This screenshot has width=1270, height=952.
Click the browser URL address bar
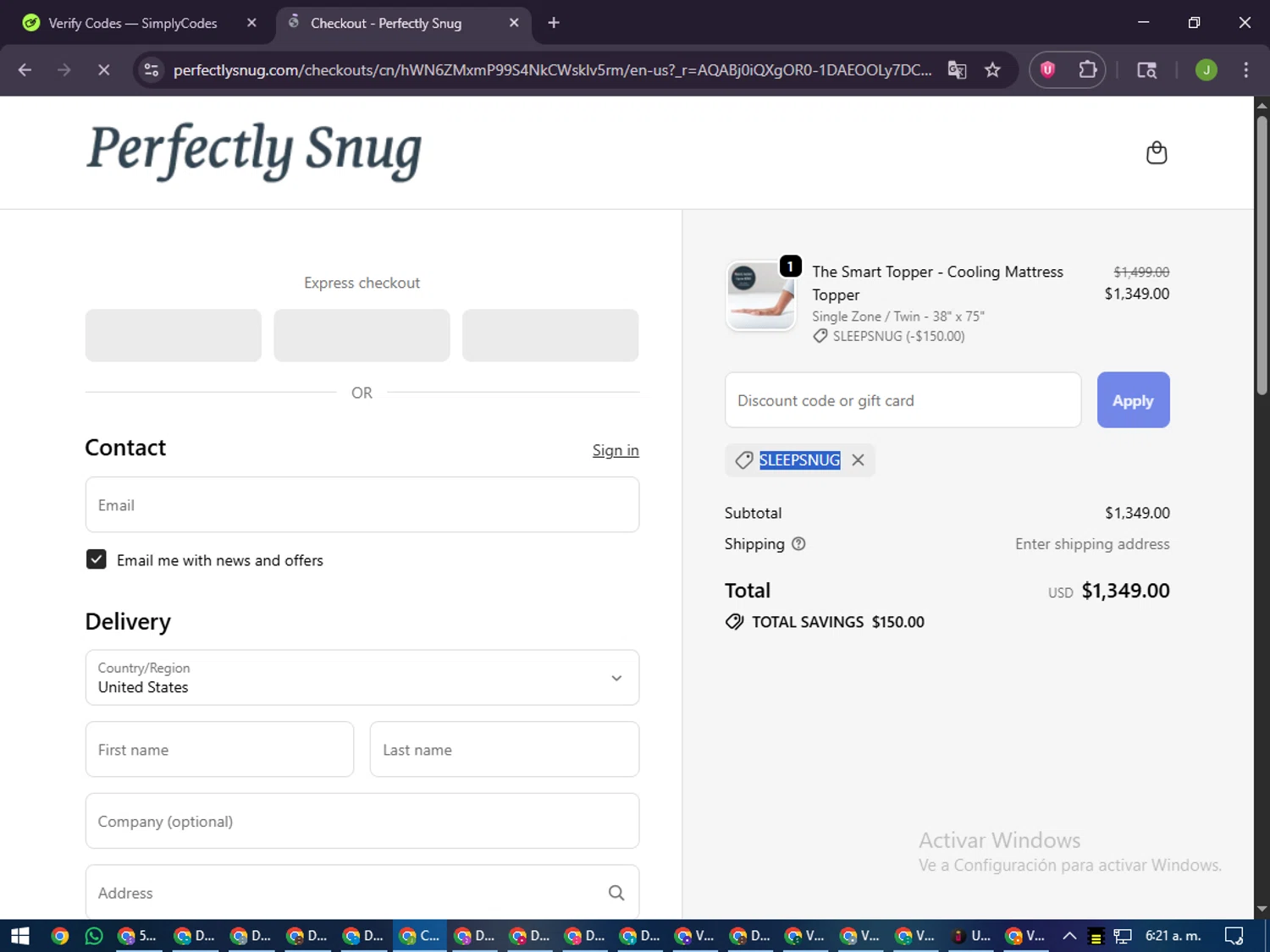tap(552, 70)
